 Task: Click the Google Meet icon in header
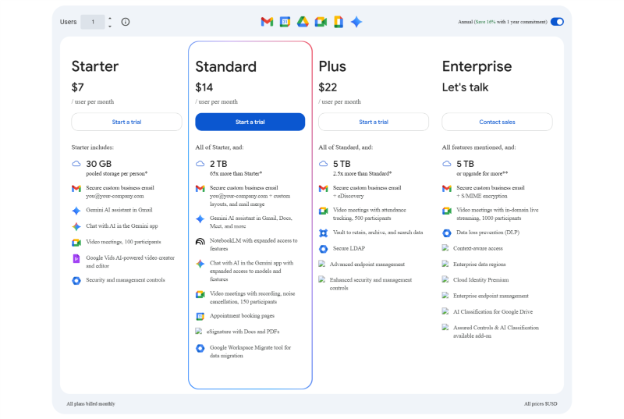pos(321,22)
